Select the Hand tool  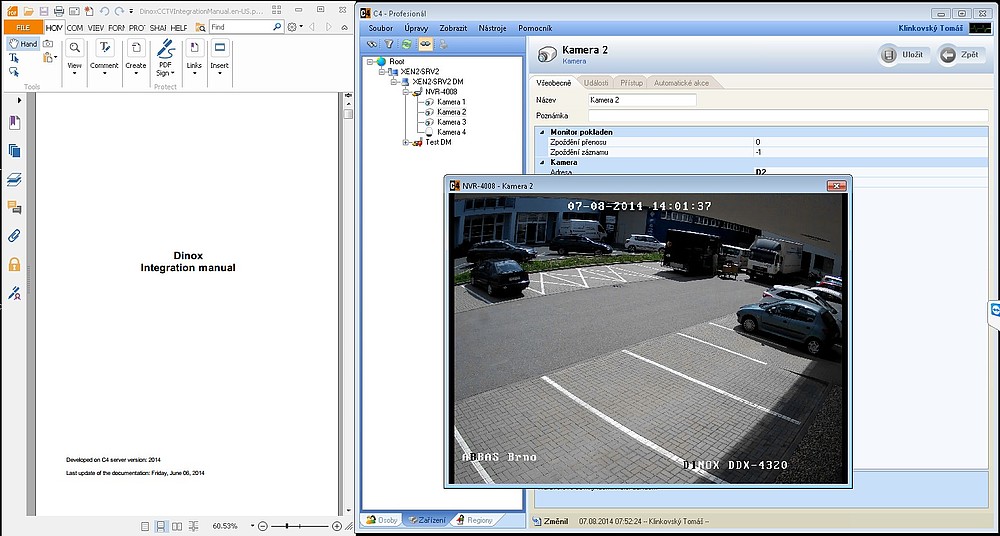23,44
